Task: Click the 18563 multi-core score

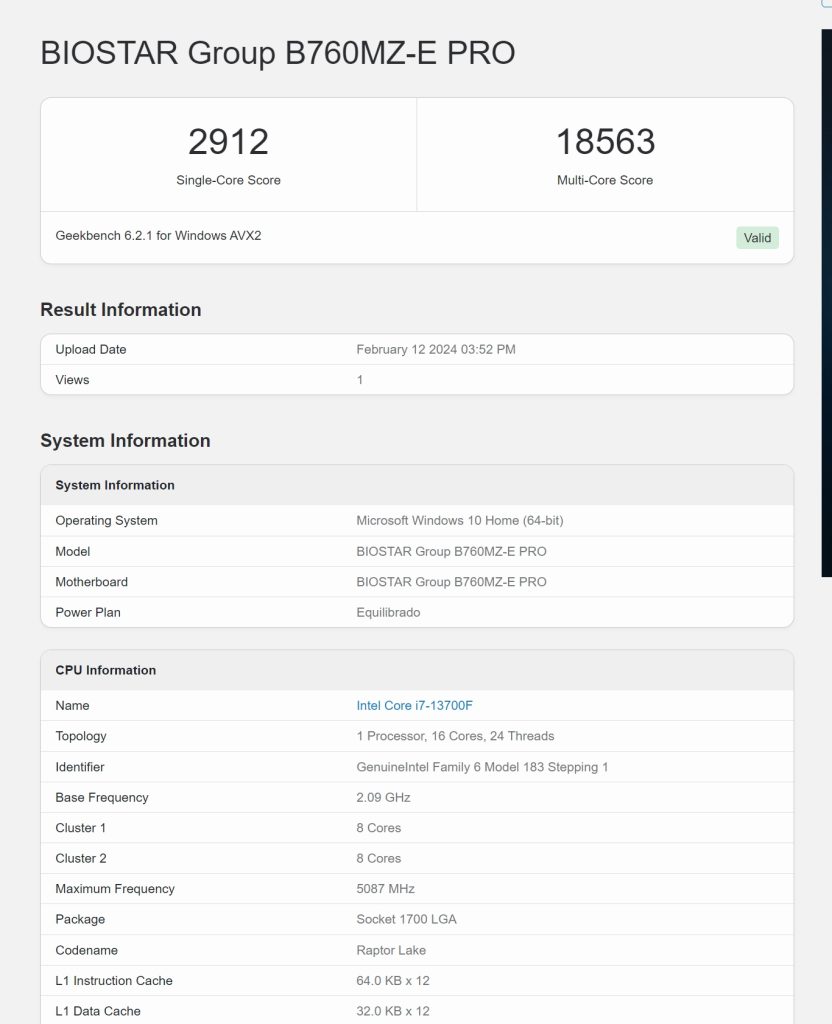Action: point(605,142)
